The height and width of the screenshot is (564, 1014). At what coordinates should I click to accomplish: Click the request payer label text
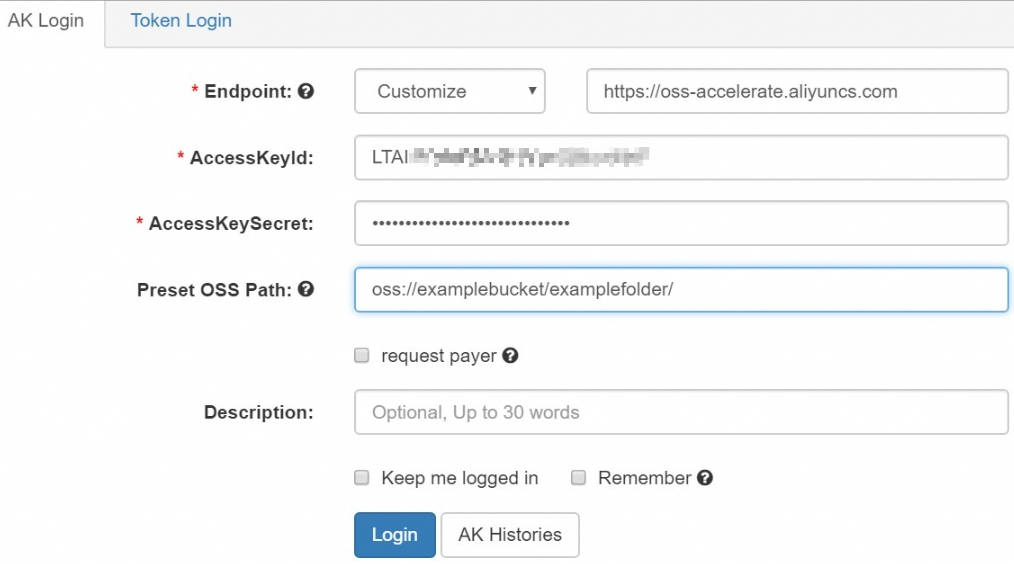point(439,356)
